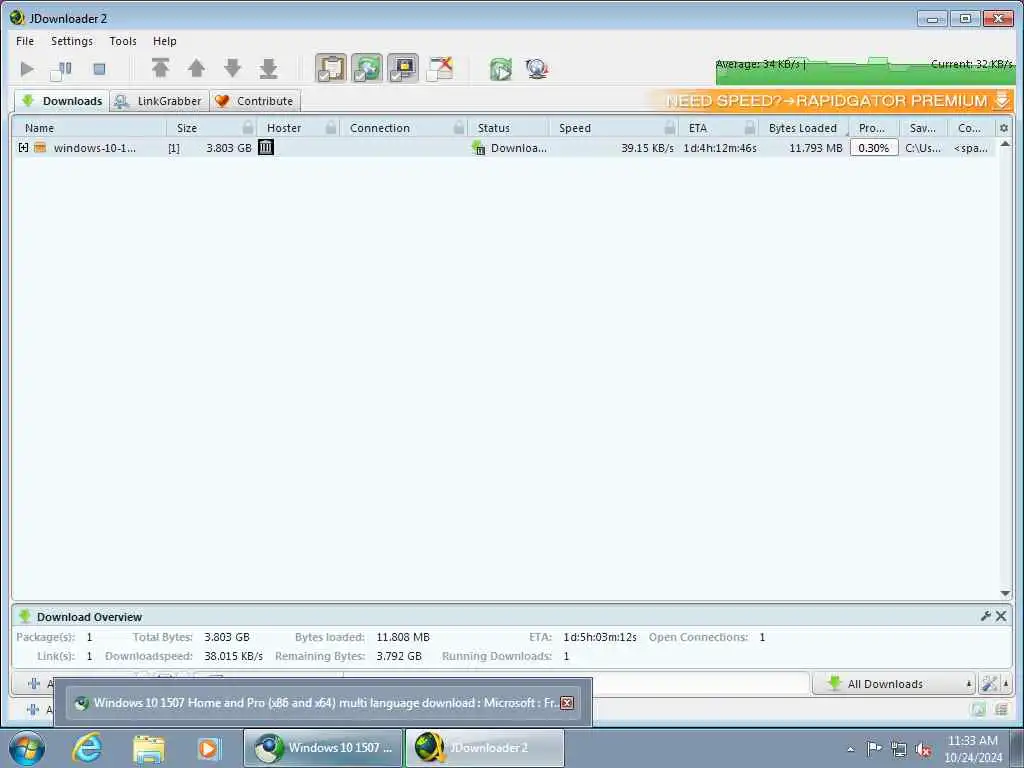The image size is (1024, 768).
Task: Open Windows Explorer folder from taskbar
Action: click(149, 748)
